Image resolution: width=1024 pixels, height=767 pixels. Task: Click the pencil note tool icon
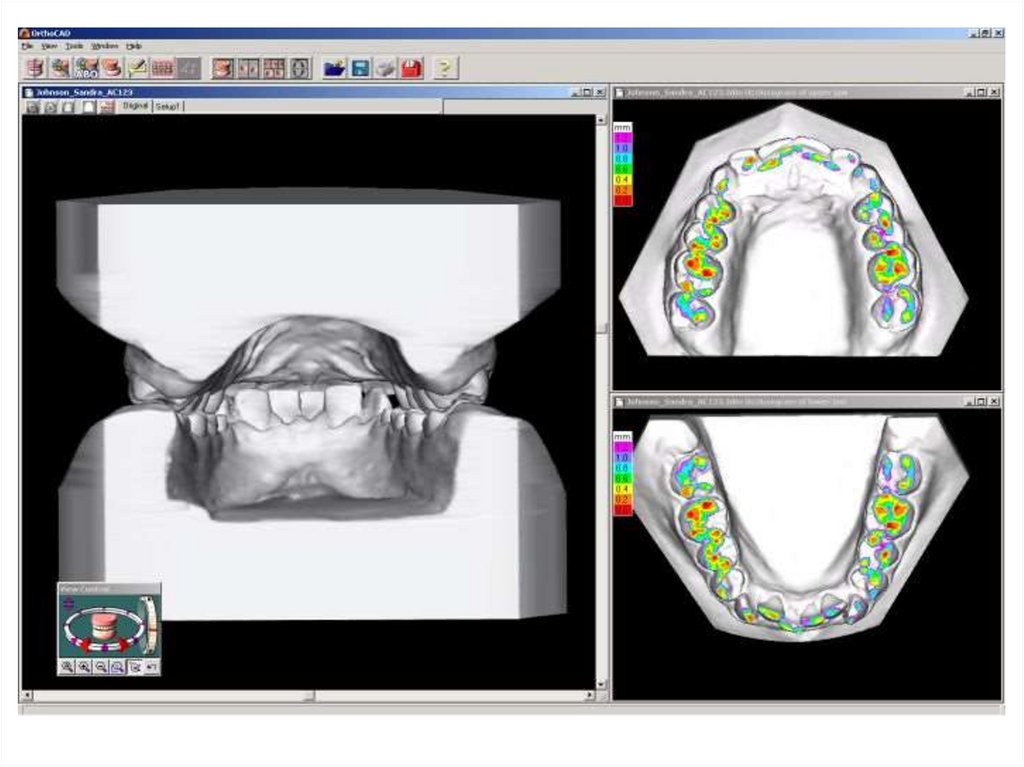point(137,68)
